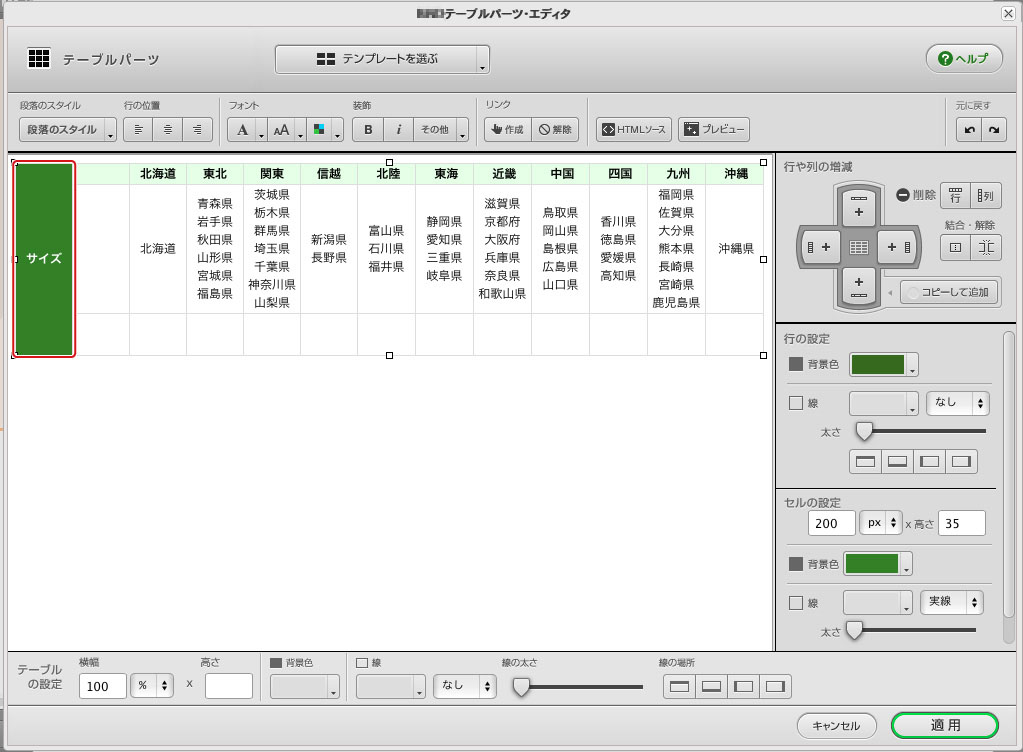Toggle cell background color (背景色) checkbox
The height and width of the screenshot is (752, 1023).
[796, 564]
